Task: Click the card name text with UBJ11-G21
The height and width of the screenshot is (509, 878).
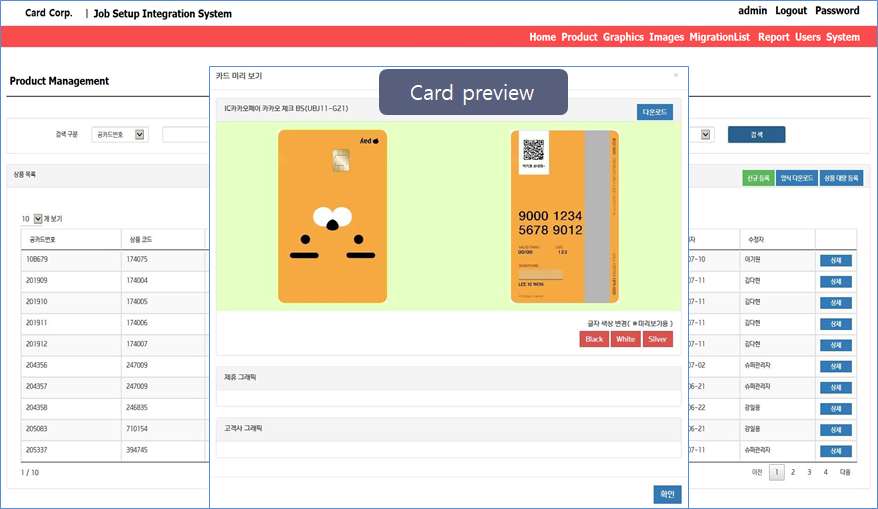Action: 286,108
